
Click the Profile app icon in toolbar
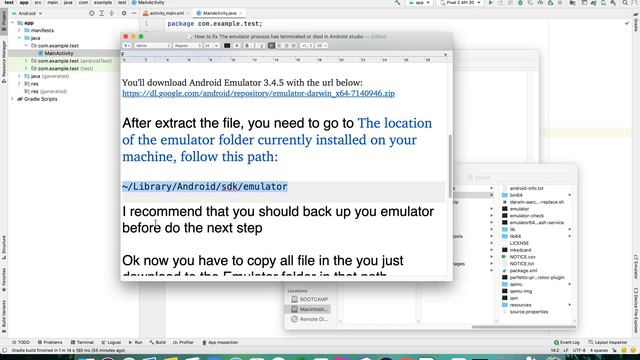click(x=540, y=3)
